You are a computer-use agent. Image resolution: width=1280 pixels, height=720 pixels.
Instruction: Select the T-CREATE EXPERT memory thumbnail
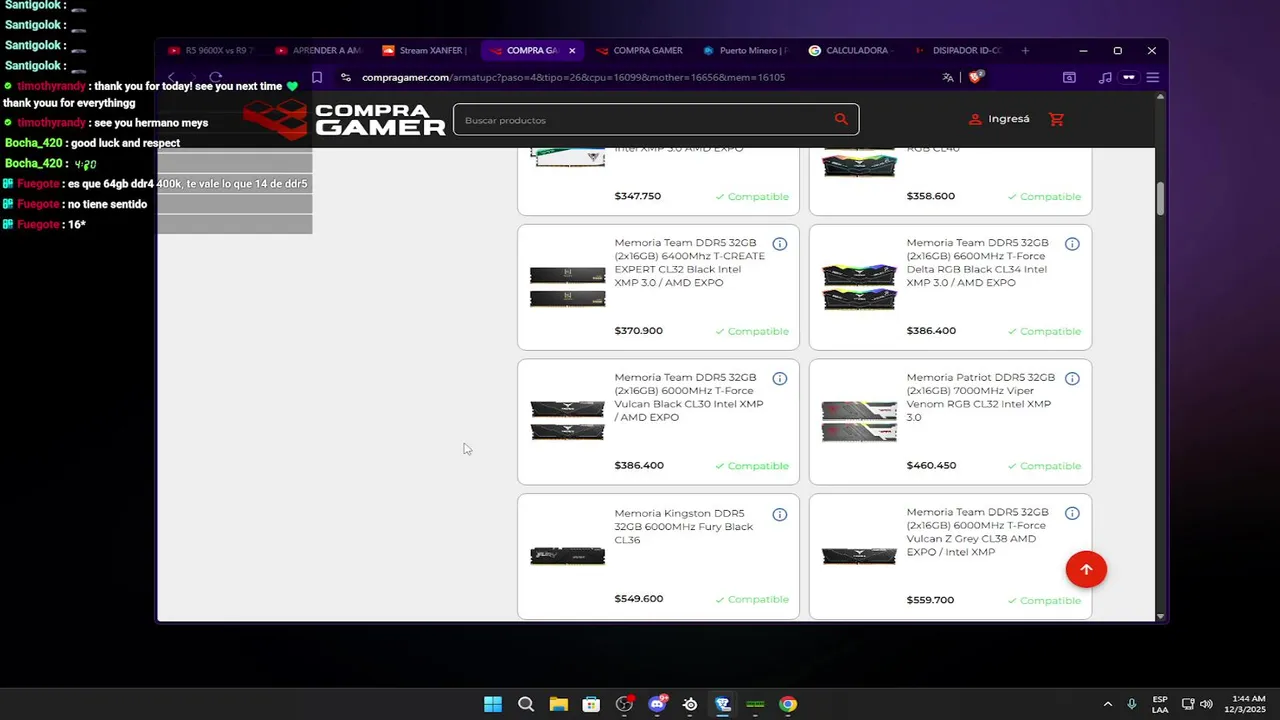(x=567, y=287)
